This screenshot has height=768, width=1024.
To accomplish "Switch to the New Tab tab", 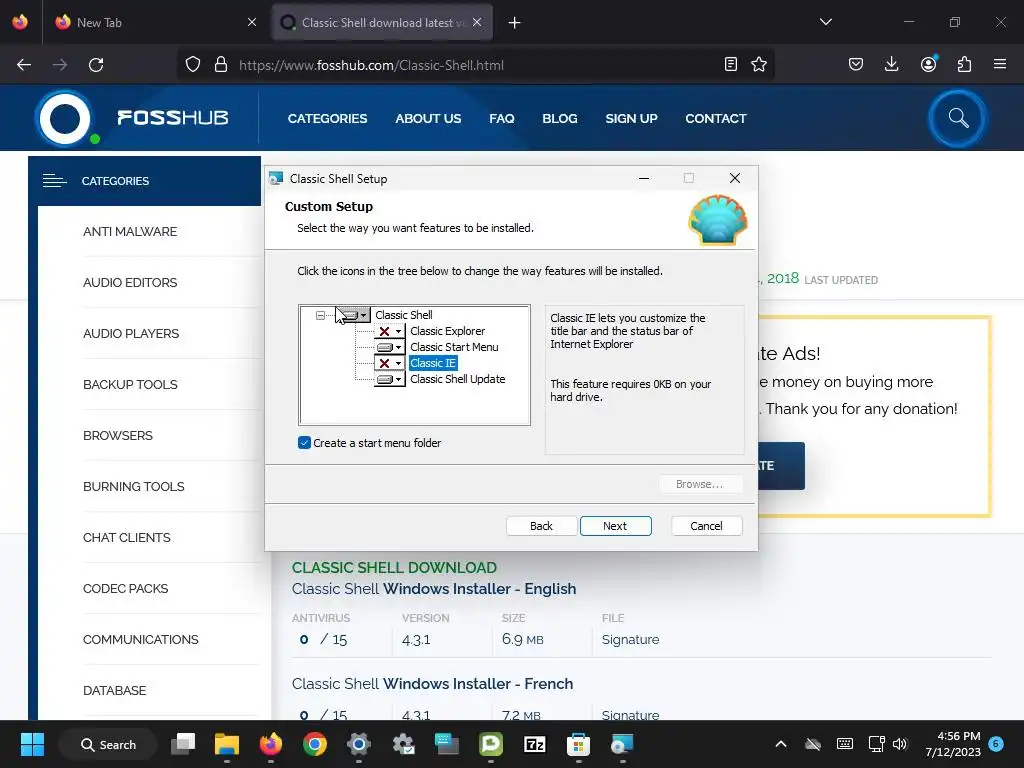I will tap(155, 23).
